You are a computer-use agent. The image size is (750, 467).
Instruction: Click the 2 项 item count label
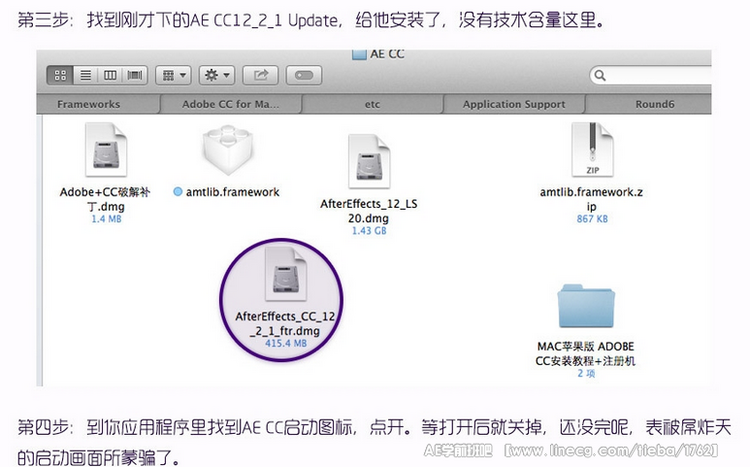point(586,373)
